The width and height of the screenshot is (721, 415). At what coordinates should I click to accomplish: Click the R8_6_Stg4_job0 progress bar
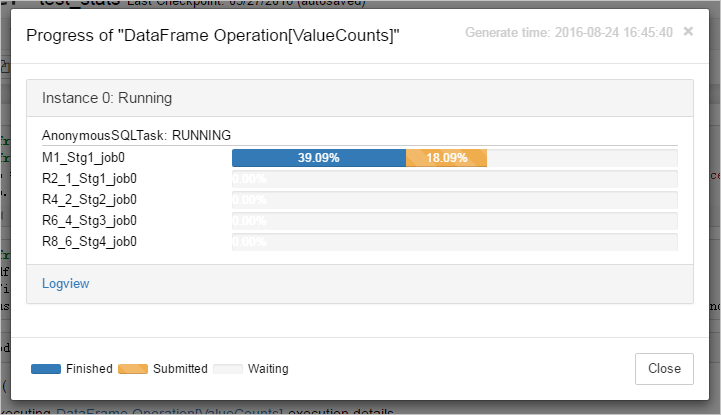point(454,242)
